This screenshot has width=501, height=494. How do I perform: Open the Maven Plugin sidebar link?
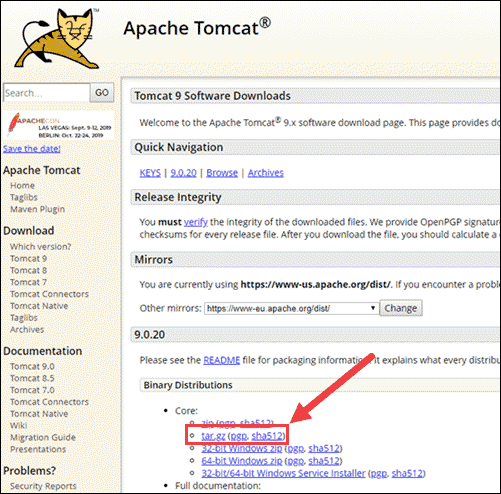[37, 209]
